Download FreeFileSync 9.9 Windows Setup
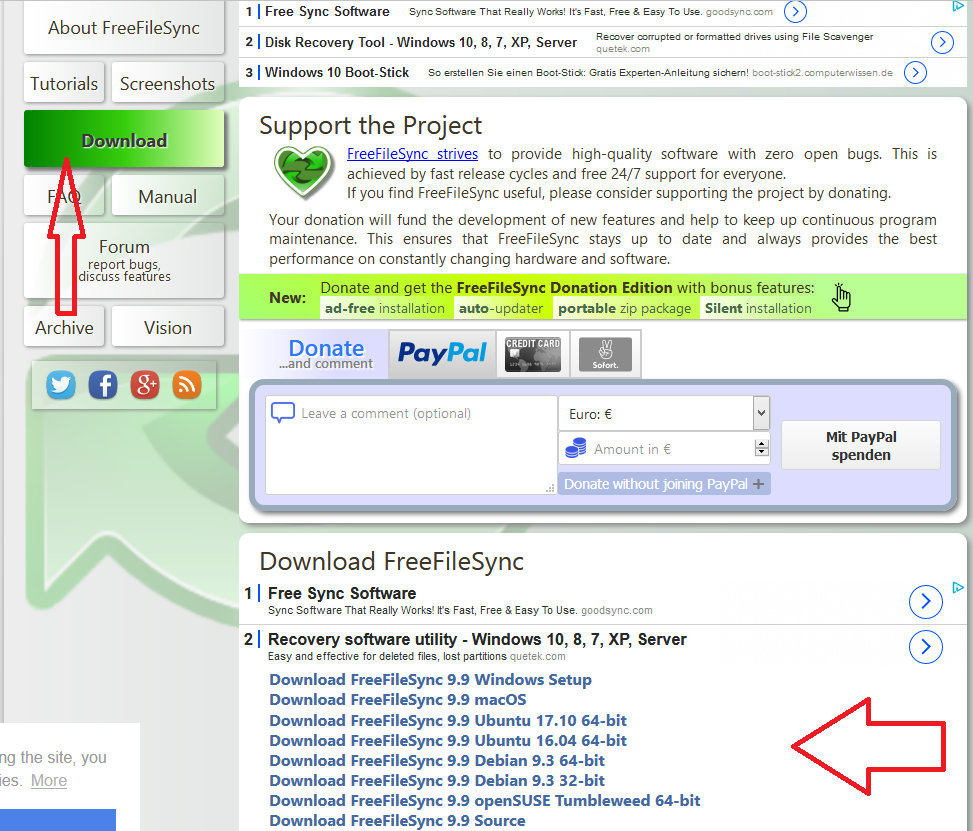The width and height of the screenshot is (973, 831). [x=430, y=680]
